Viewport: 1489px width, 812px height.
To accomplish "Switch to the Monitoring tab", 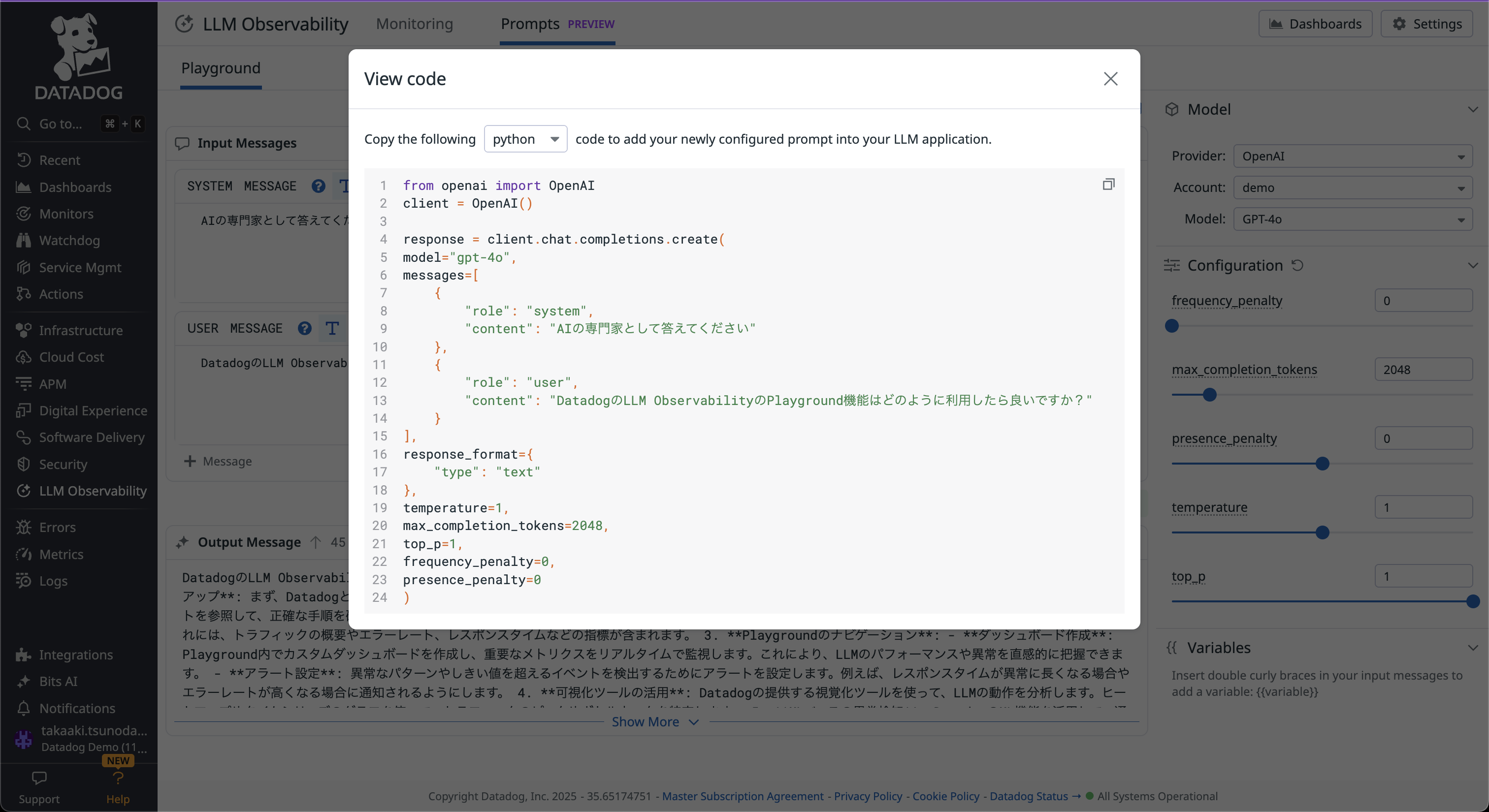I will (x=414, y=24).
